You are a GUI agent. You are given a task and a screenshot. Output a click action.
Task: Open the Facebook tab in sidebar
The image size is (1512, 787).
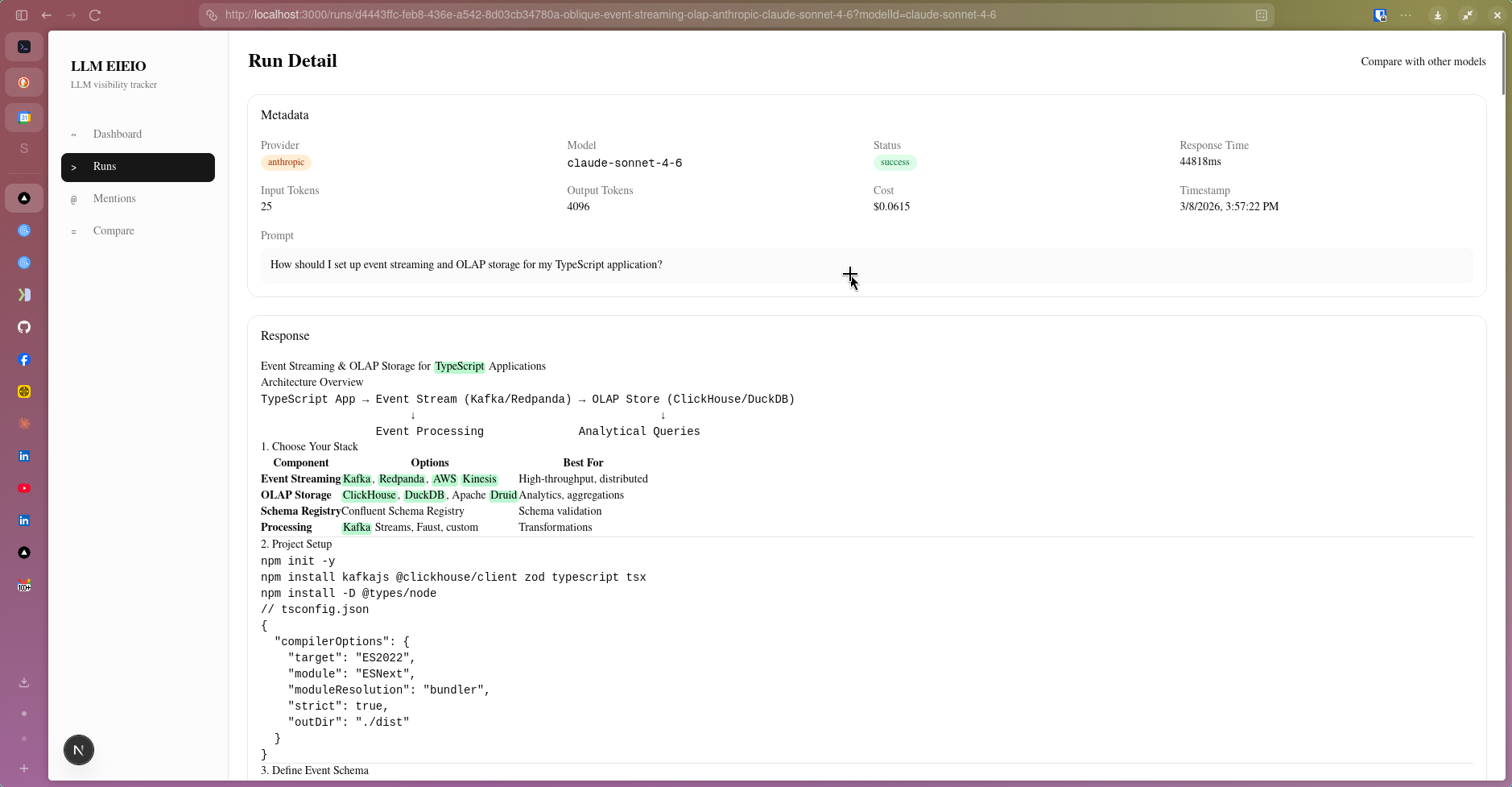(x=24, y=360)
